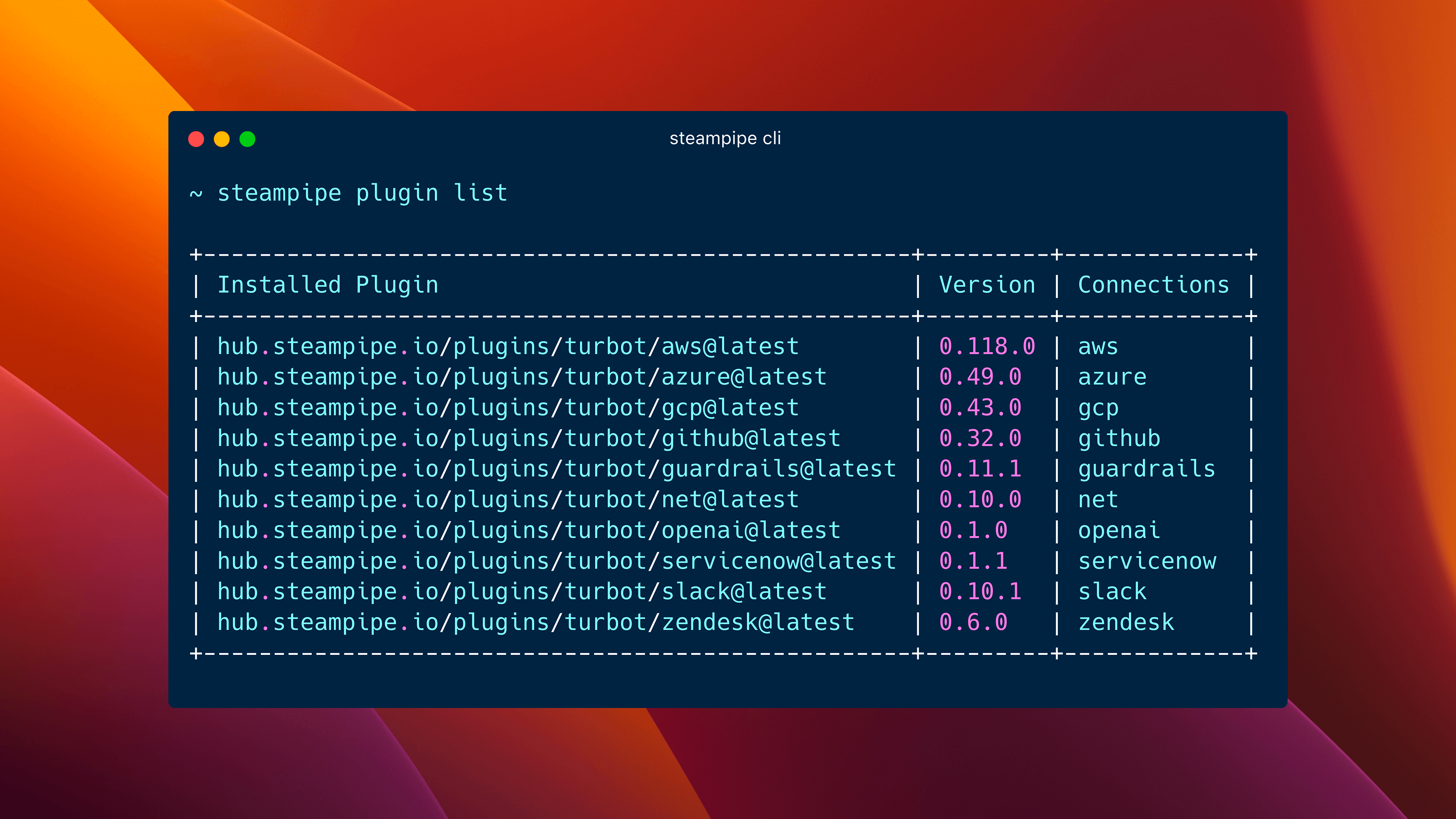Click the green maximize window button
The image size is (1456, 819).
248,139
